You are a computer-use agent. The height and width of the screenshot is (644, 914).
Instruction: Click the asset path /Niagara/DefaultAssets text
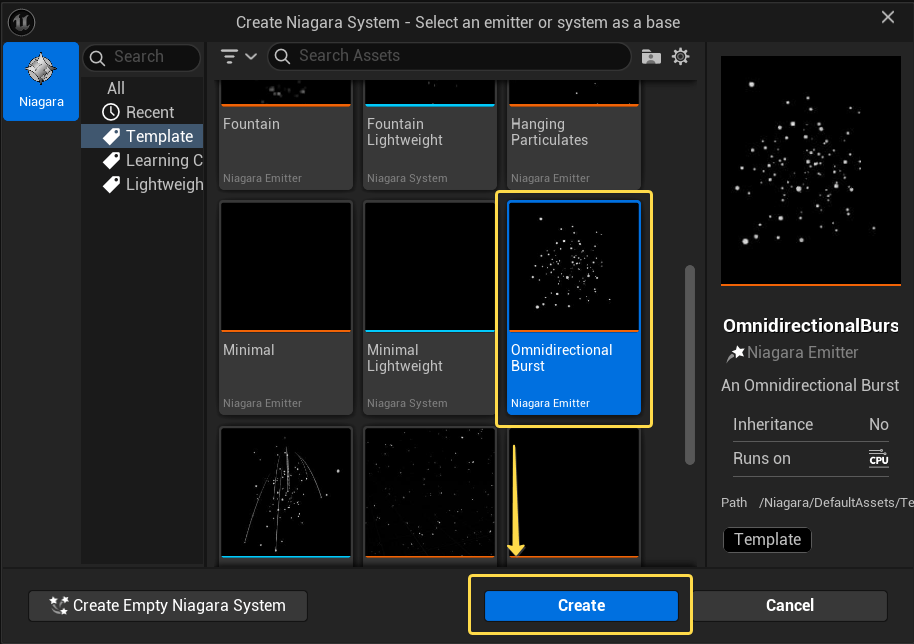tap(836, 502)
